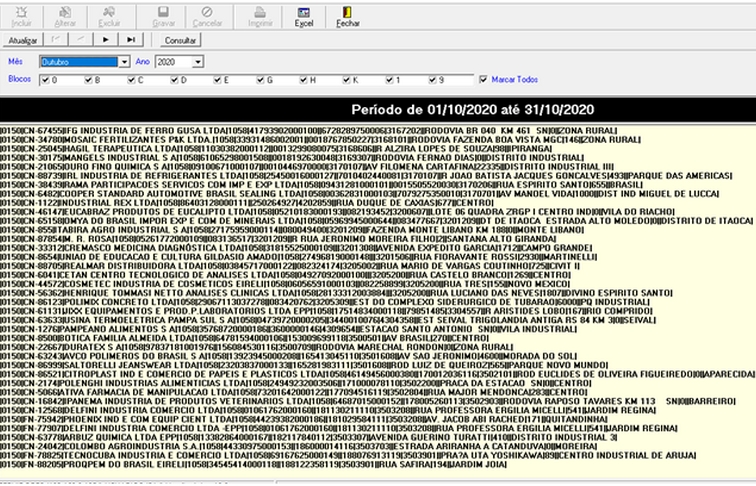Select the Outubro month field
The width and height of the screenshot is (756, 486).
pos(79,62)
